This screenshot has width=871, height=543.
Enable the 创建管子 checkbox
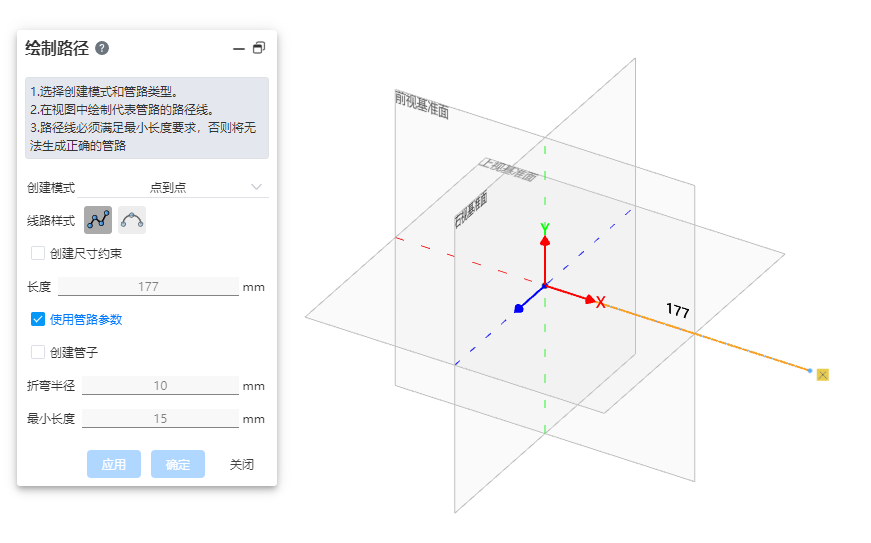[x=38, y=352]
